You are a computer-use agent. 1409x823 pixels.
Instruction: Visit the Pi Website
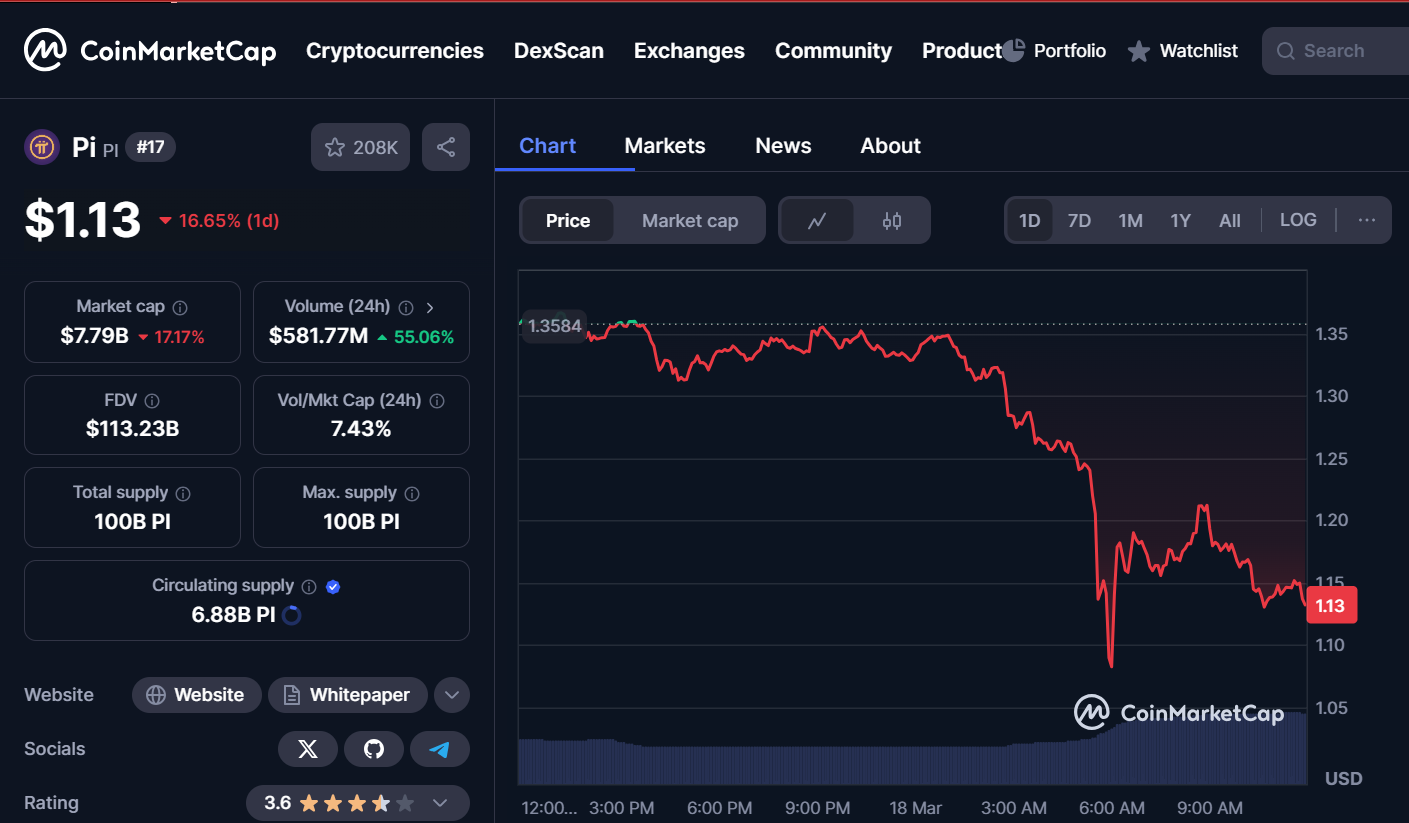(x=196, y=694)
